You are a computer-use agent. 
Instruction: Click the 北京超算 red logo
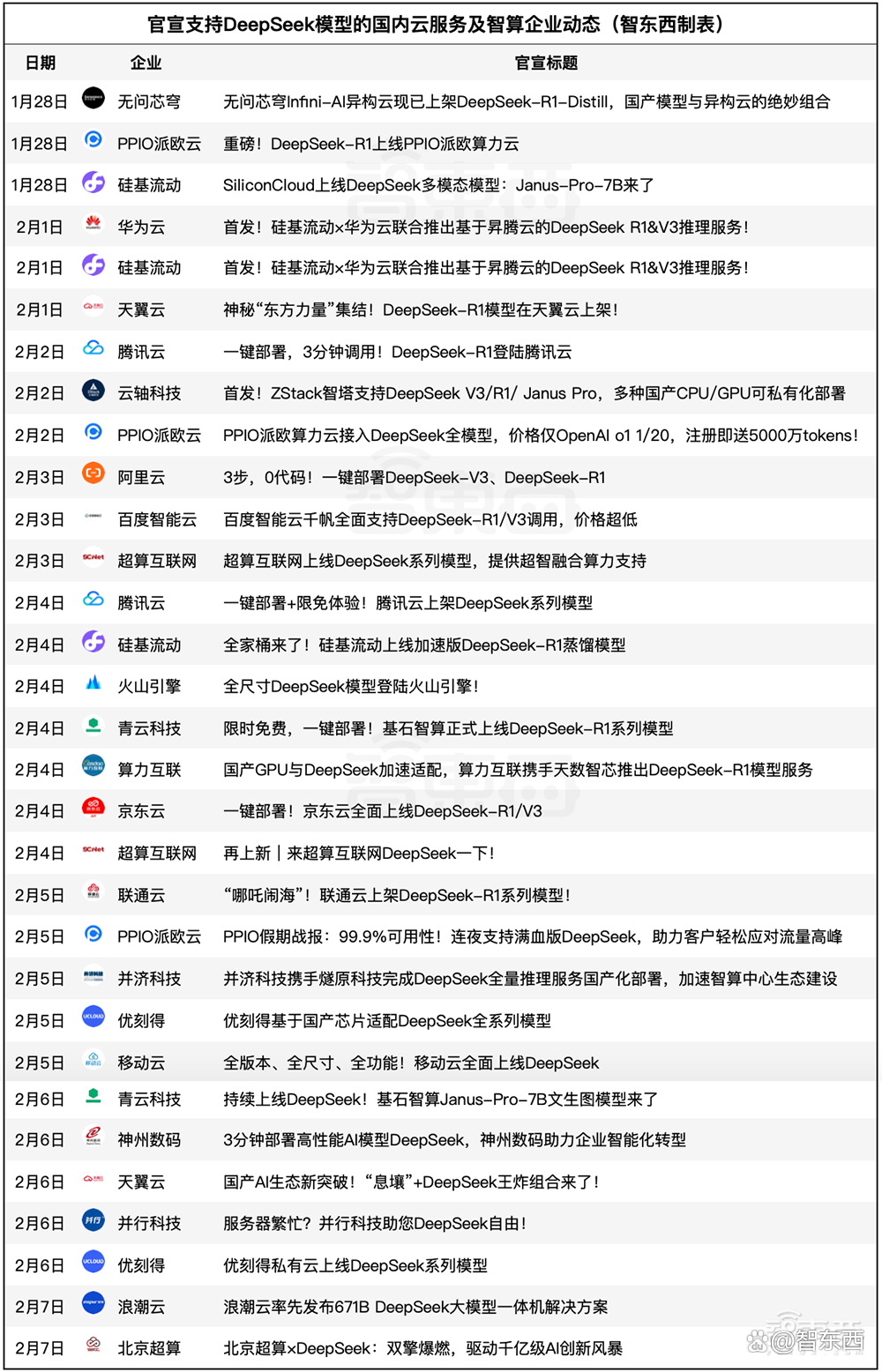click(93, 1345)
